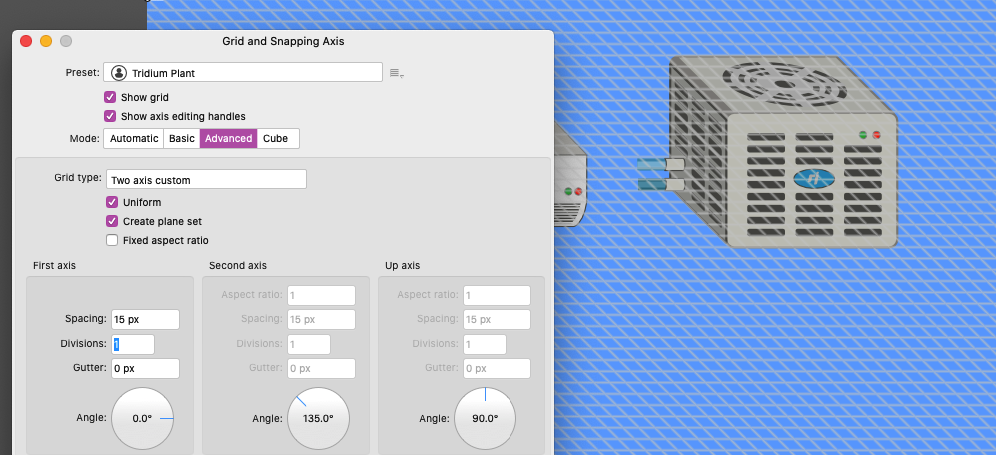Toggle Show axis editing handles

tap(110, 116)
